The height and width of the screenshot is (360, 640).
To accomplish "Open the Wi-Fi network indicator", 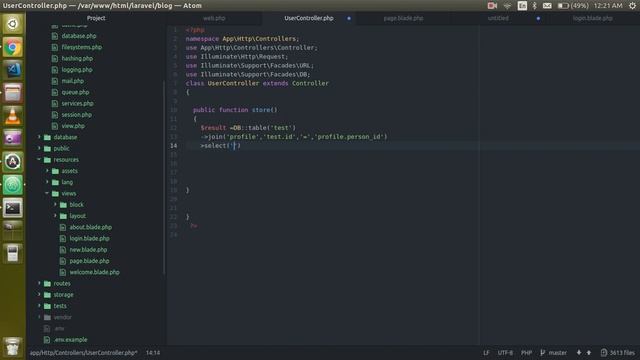I will click(x=507, y=6).
